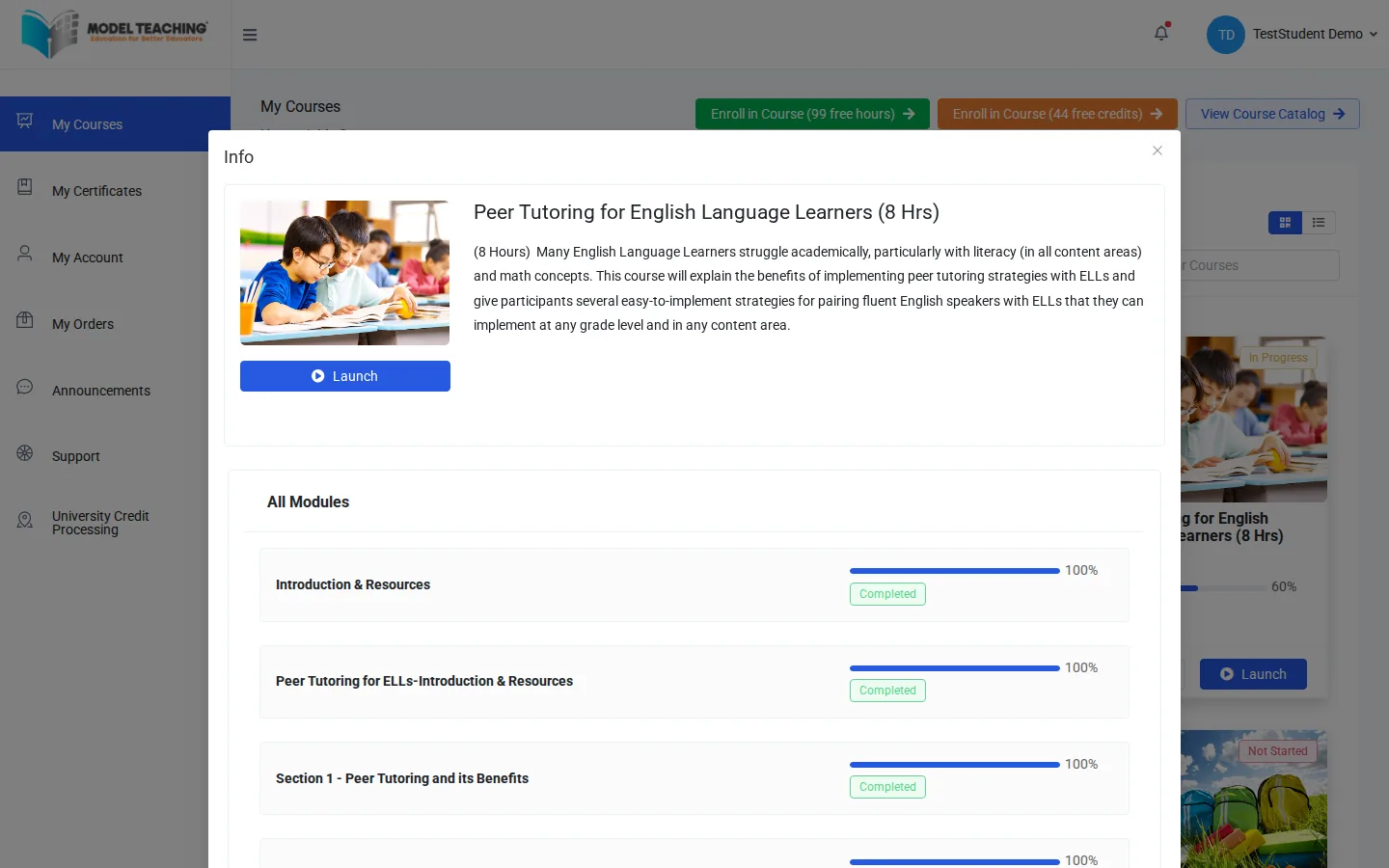Click Peer Tutoring for ELLs-Introduction & Resources module
Viewport: 1389px width, 868px height.
click(694, 681)
